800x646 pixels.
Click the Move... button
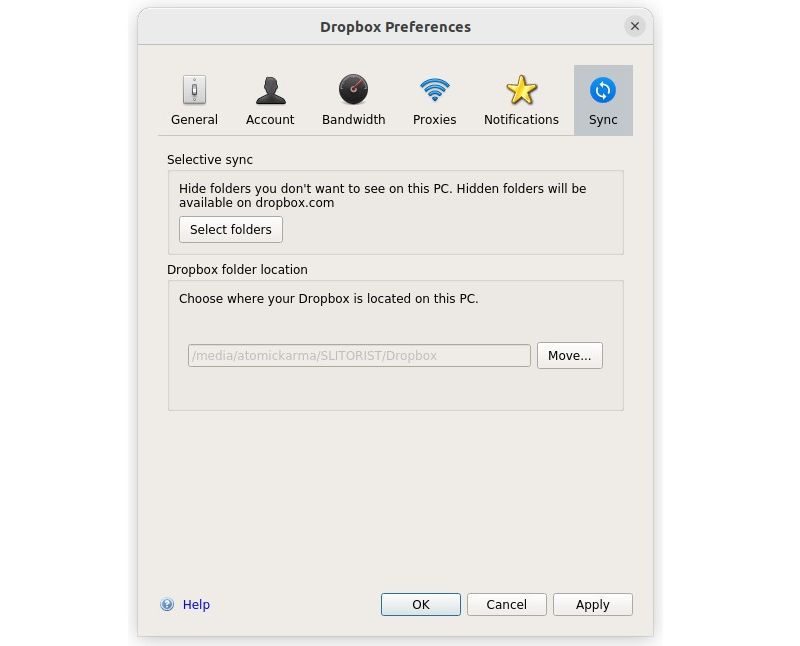coord(570,356)
